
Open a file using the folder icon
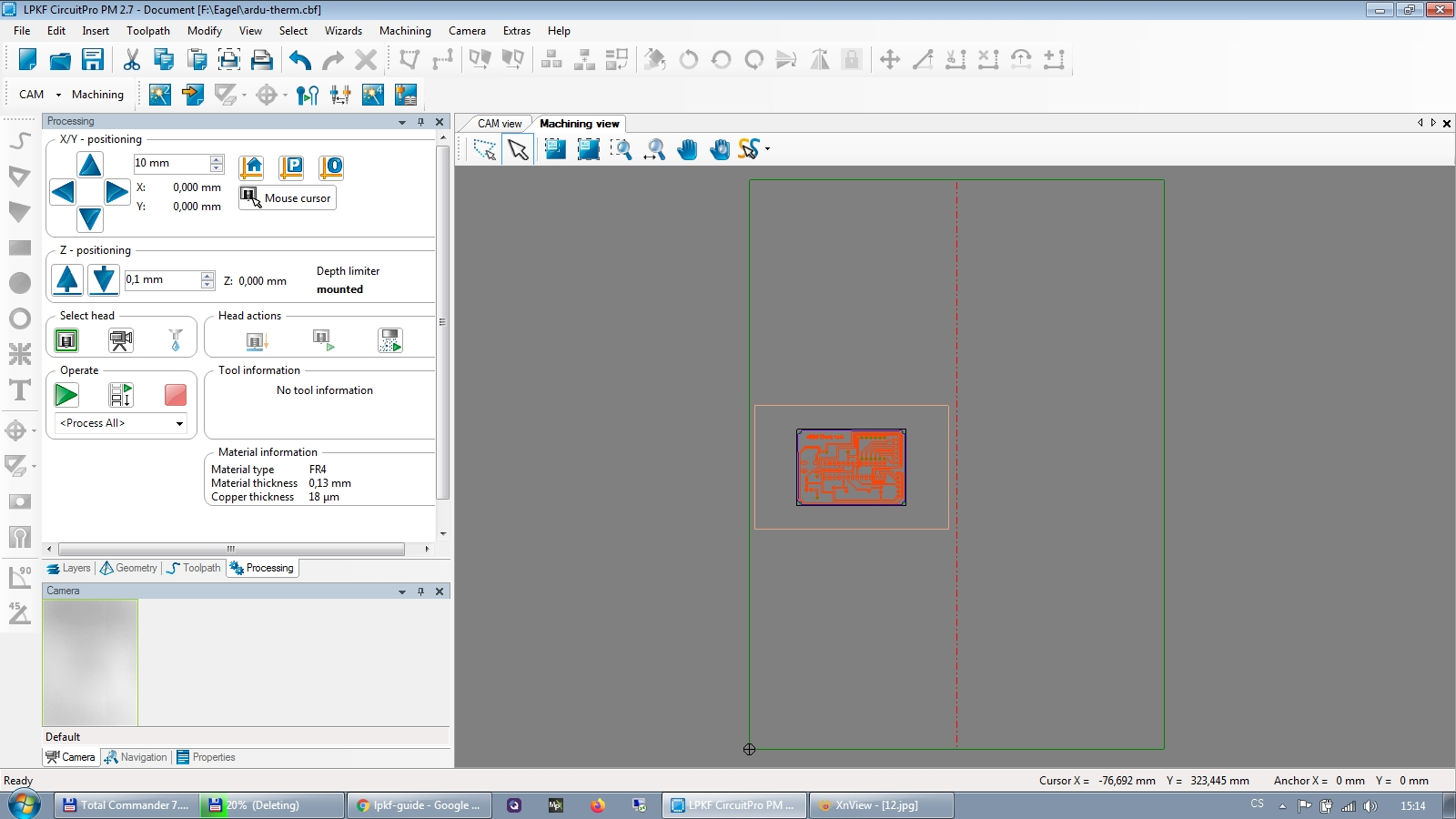point(60,60)
